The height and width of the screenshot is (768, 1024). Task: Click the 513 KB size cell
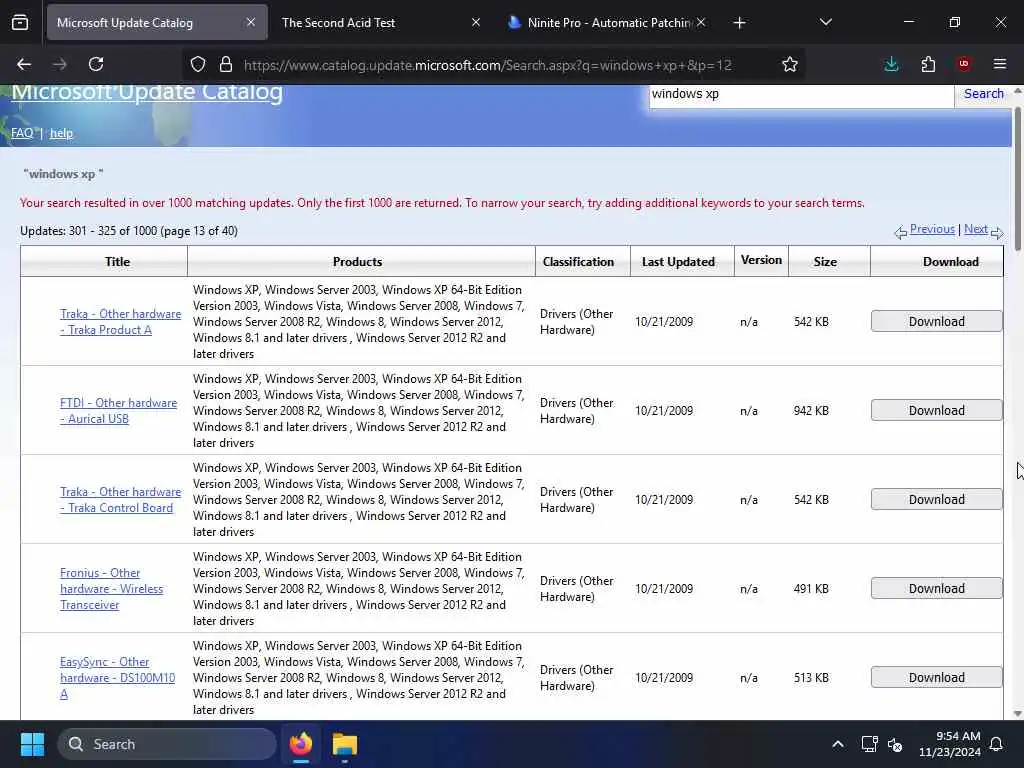(811, 677)
